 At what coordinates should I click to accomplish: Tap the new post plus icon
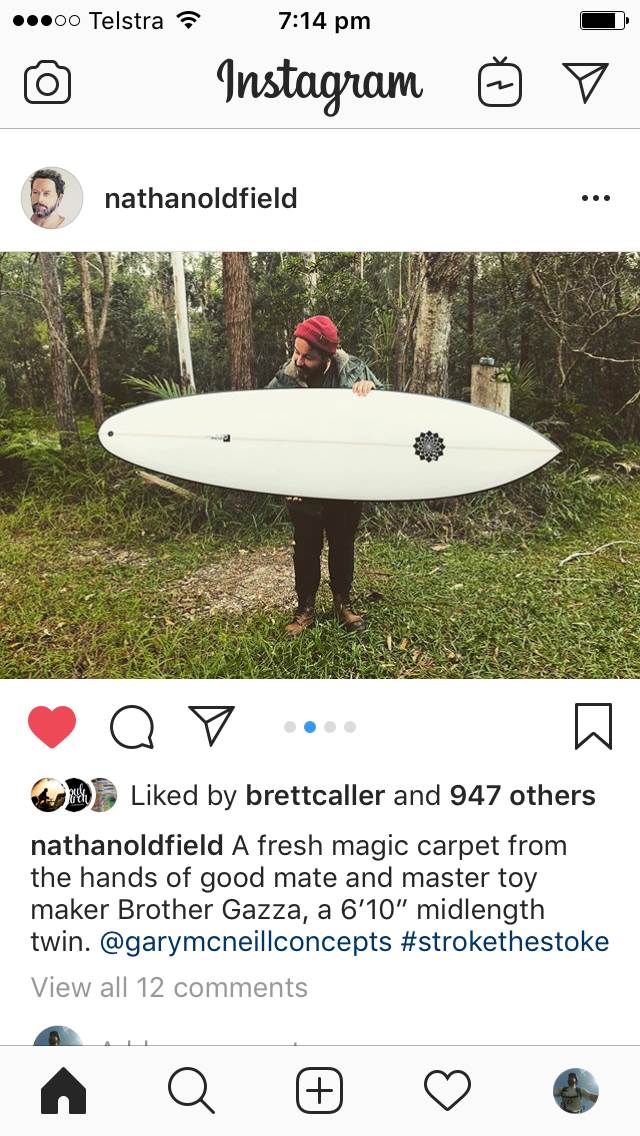click(x=320, y=1090)
